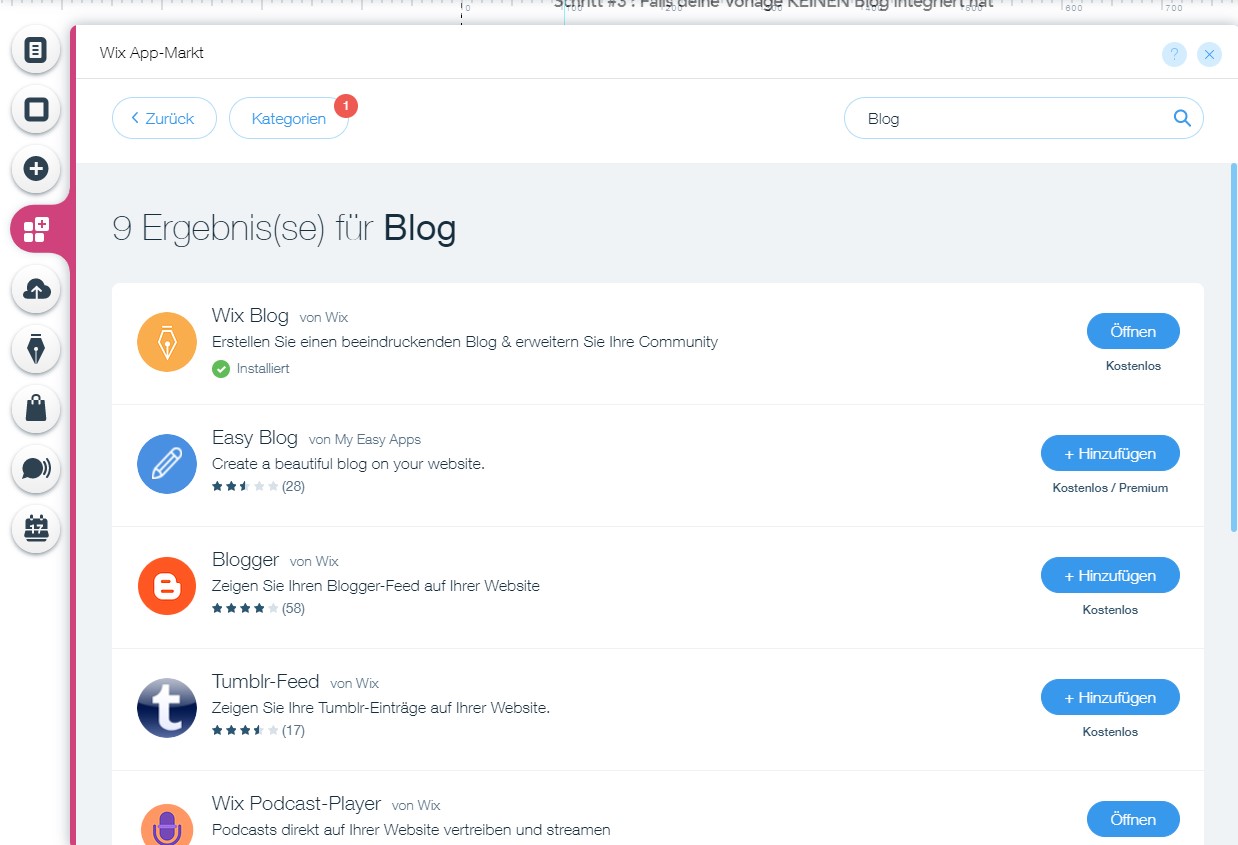The width and height of the screenshot is (1238, 845).
Task: Hinzufügen the Blogger feed app
Action: click(1110, 575)
